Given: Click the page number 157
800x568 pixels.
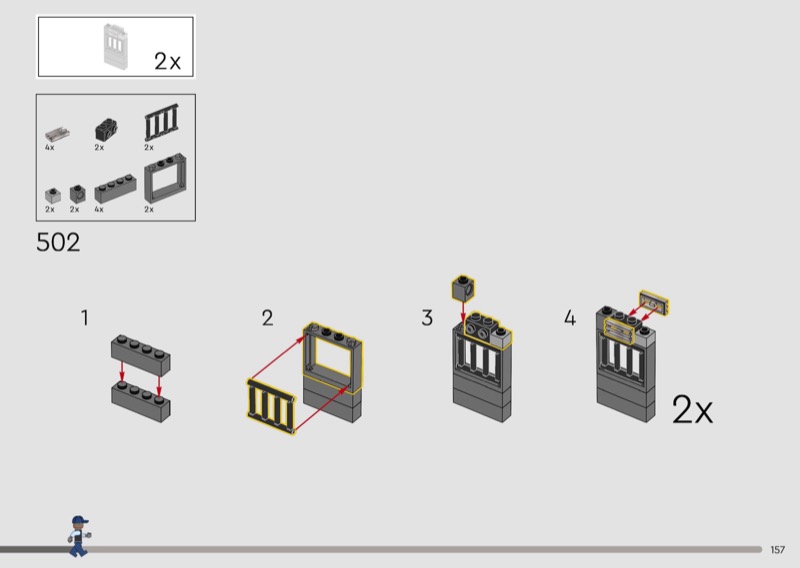Looking at the screenshot, I should click(x=778, y=550).
